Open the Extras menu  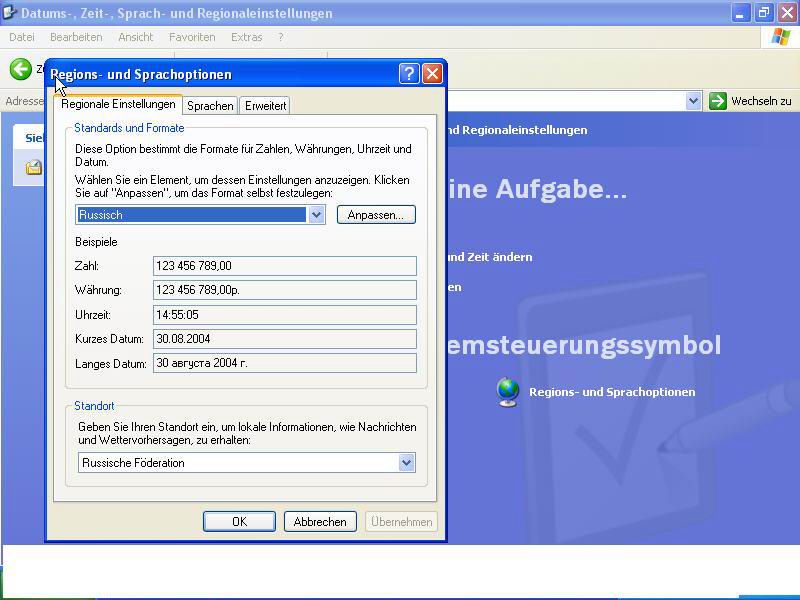[246, 37]
